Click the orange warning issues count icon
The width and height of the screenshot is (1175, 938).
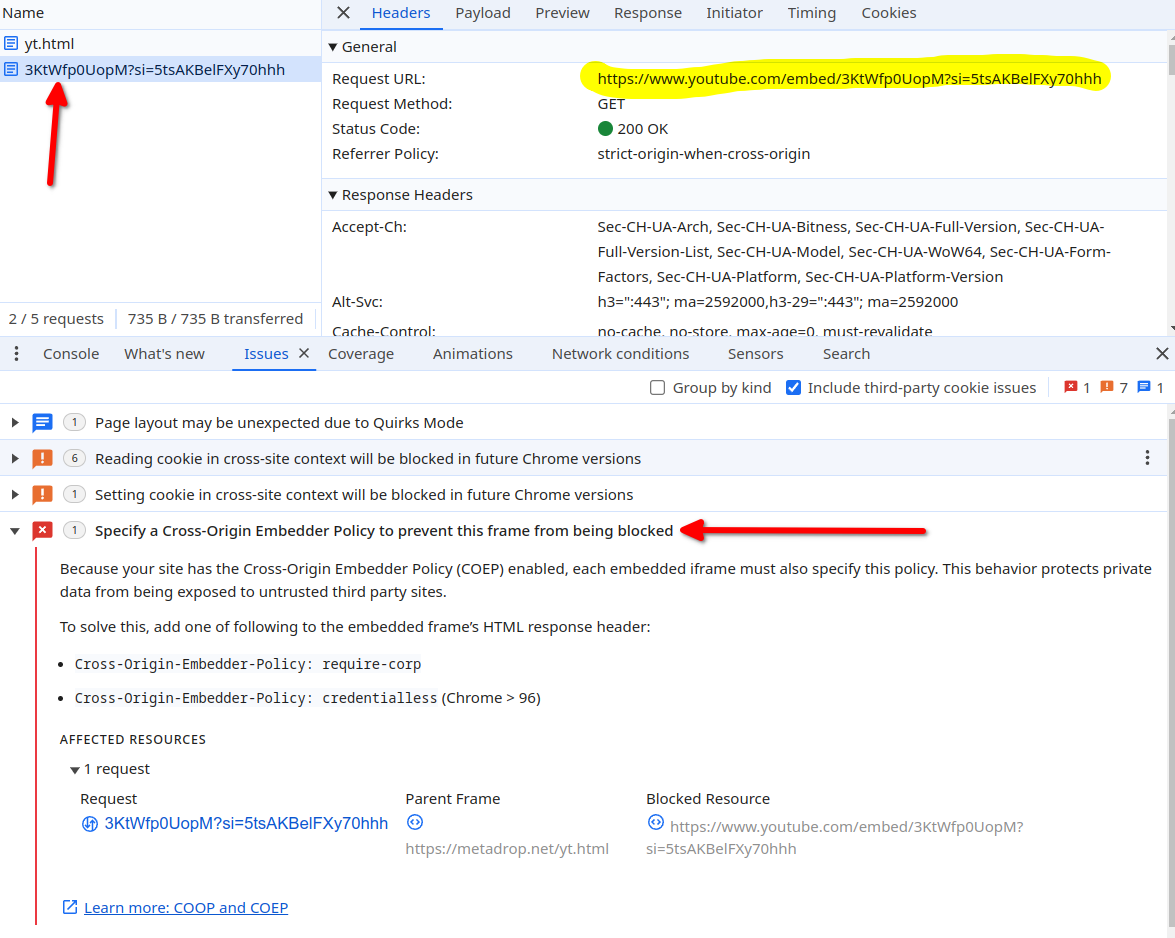coord(1107,387)
